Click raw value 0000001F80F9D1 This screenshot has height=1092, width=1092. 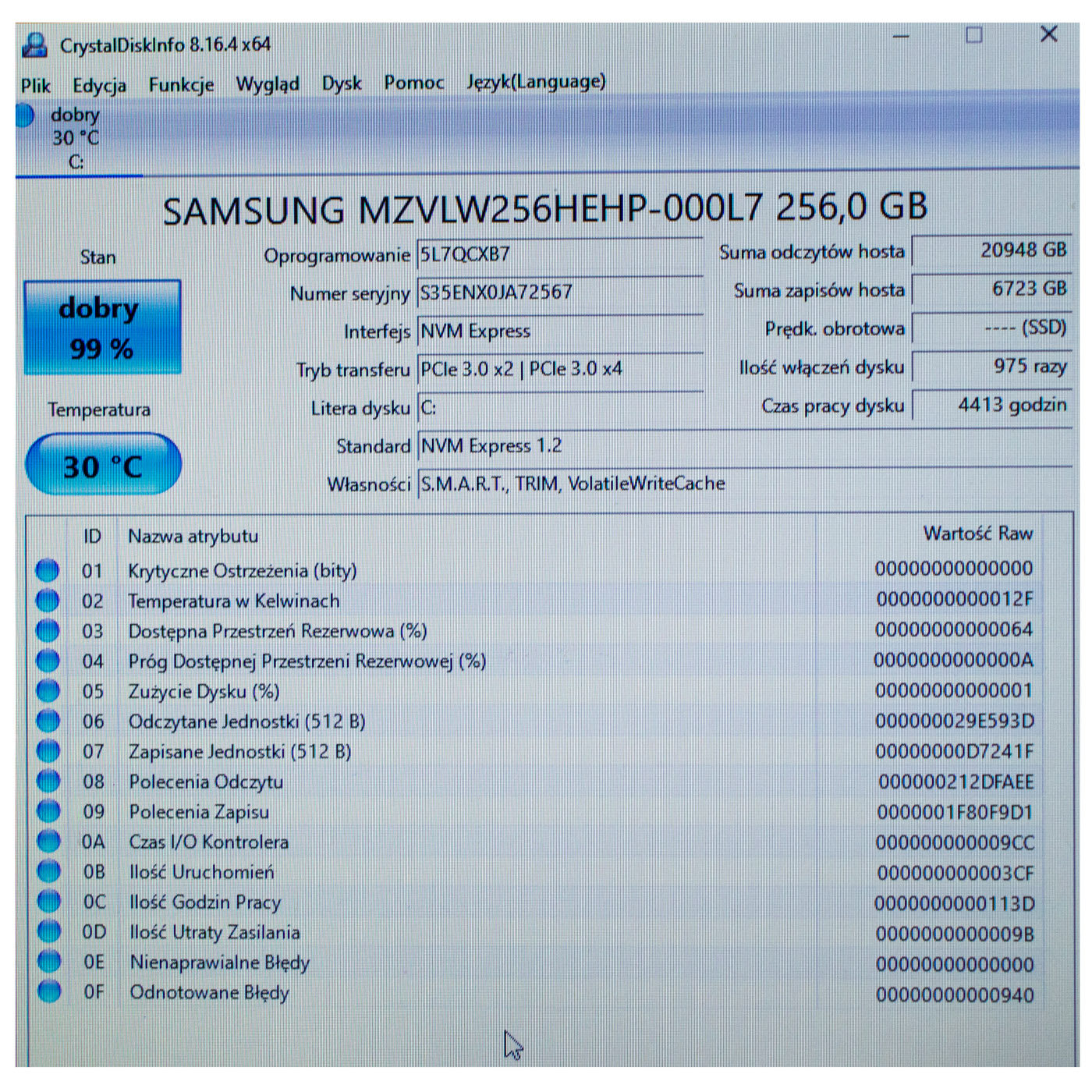click(955, 812)
